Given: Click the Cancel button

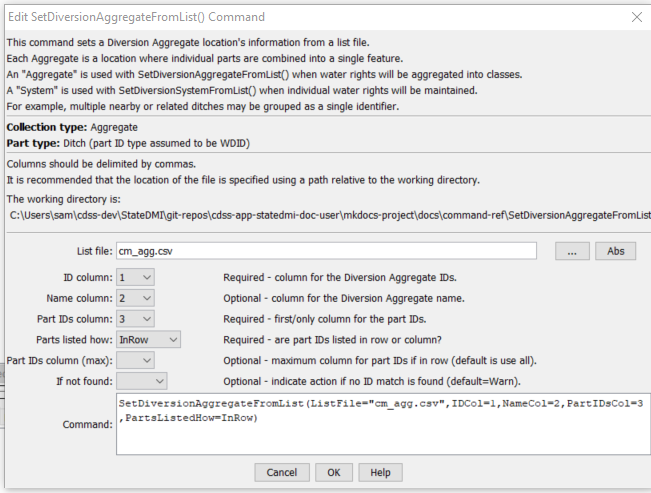Looking at the screenshot, I should tap(282, 473).
